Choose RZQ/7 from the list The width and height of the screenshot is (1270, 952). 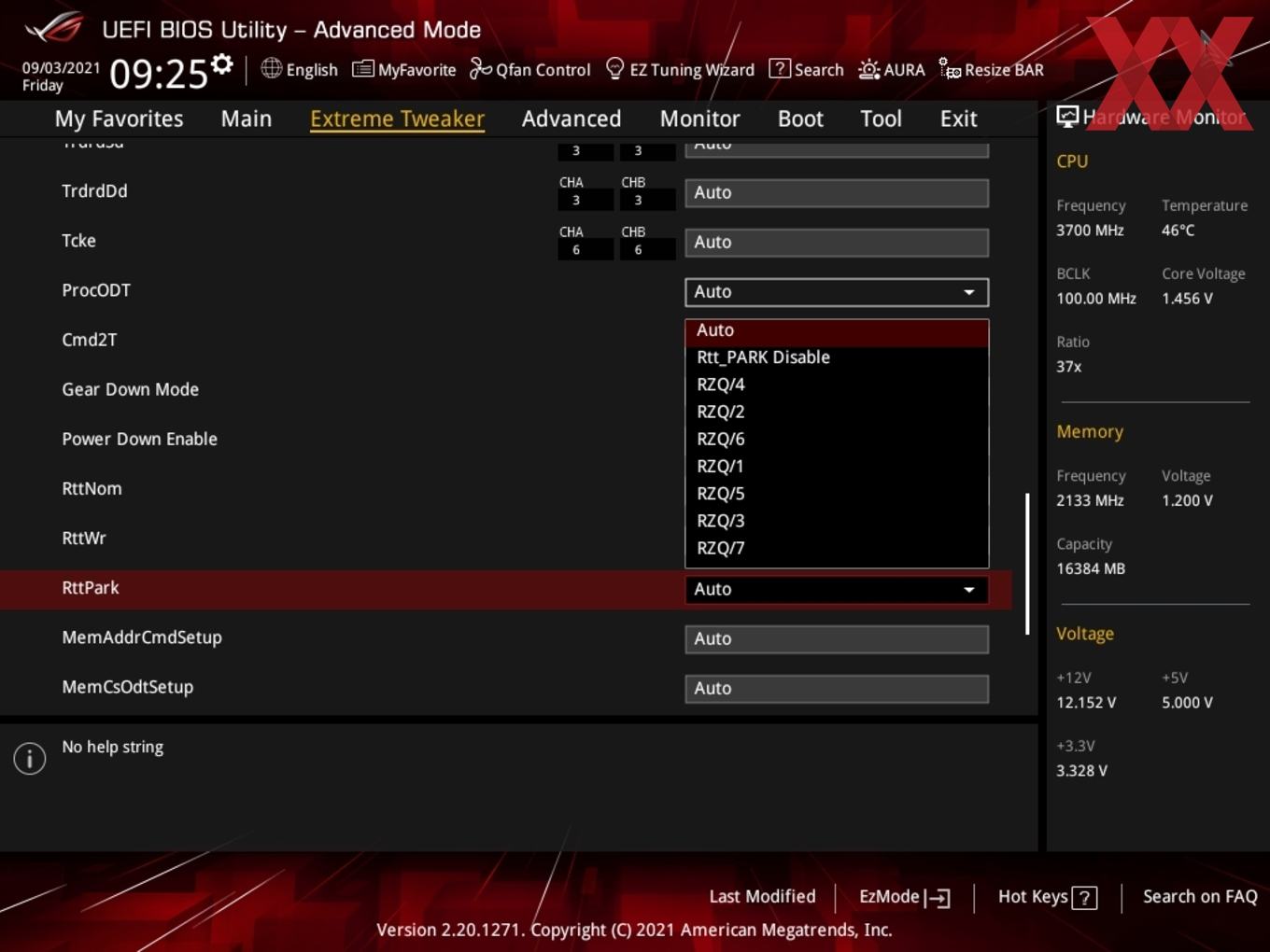[837, 548]
